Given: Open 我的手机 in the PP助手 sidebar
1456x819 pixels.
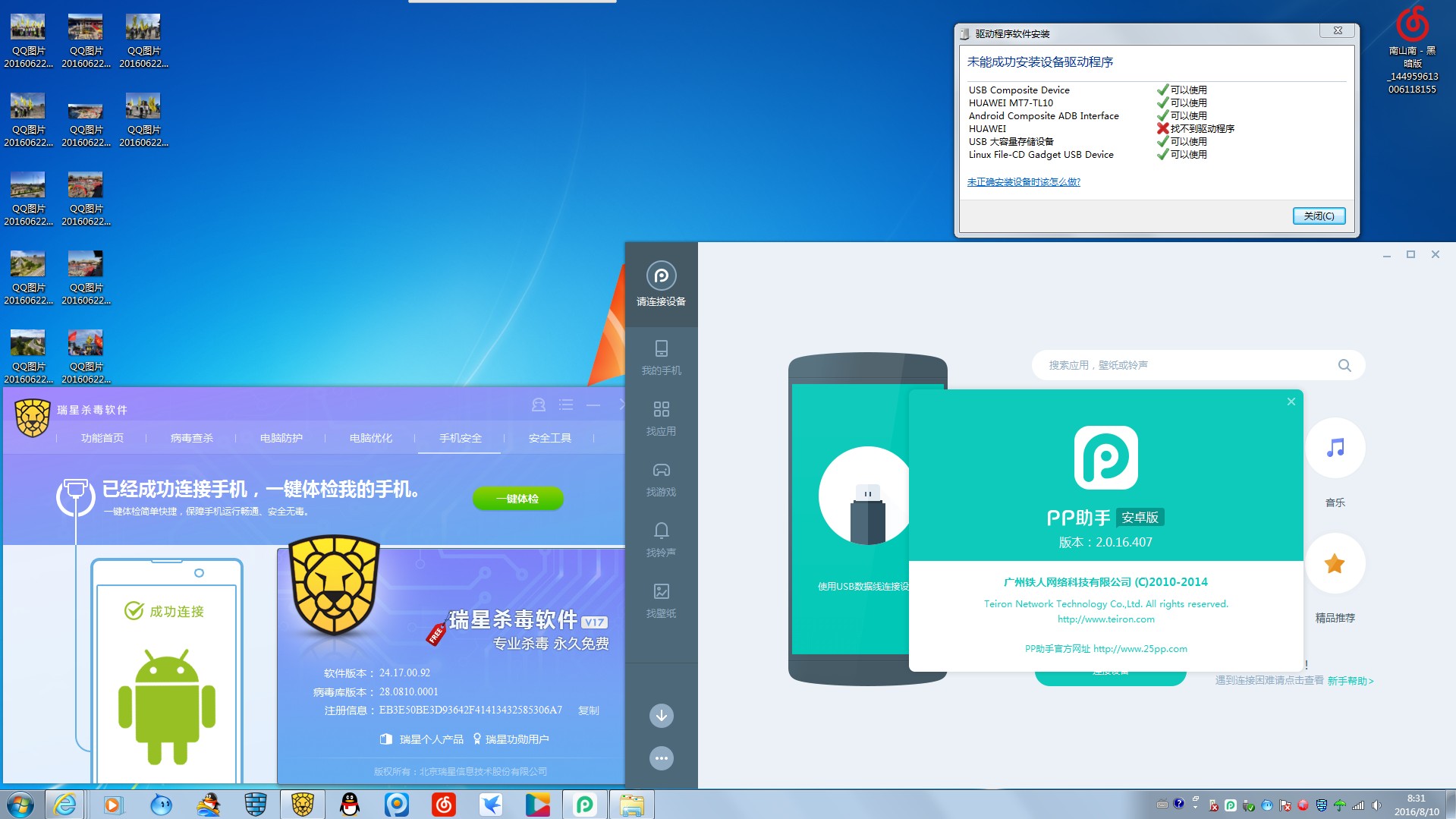Looking at the screenshot, I should [661, 358].
